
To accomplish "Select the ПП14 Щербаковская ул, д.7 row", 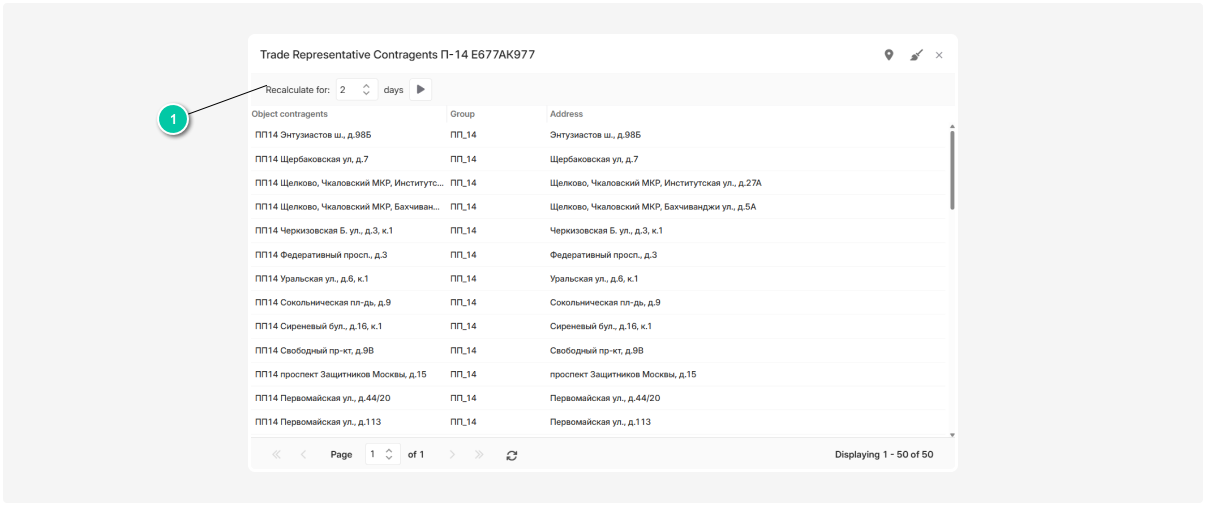I will coord(312,159).
